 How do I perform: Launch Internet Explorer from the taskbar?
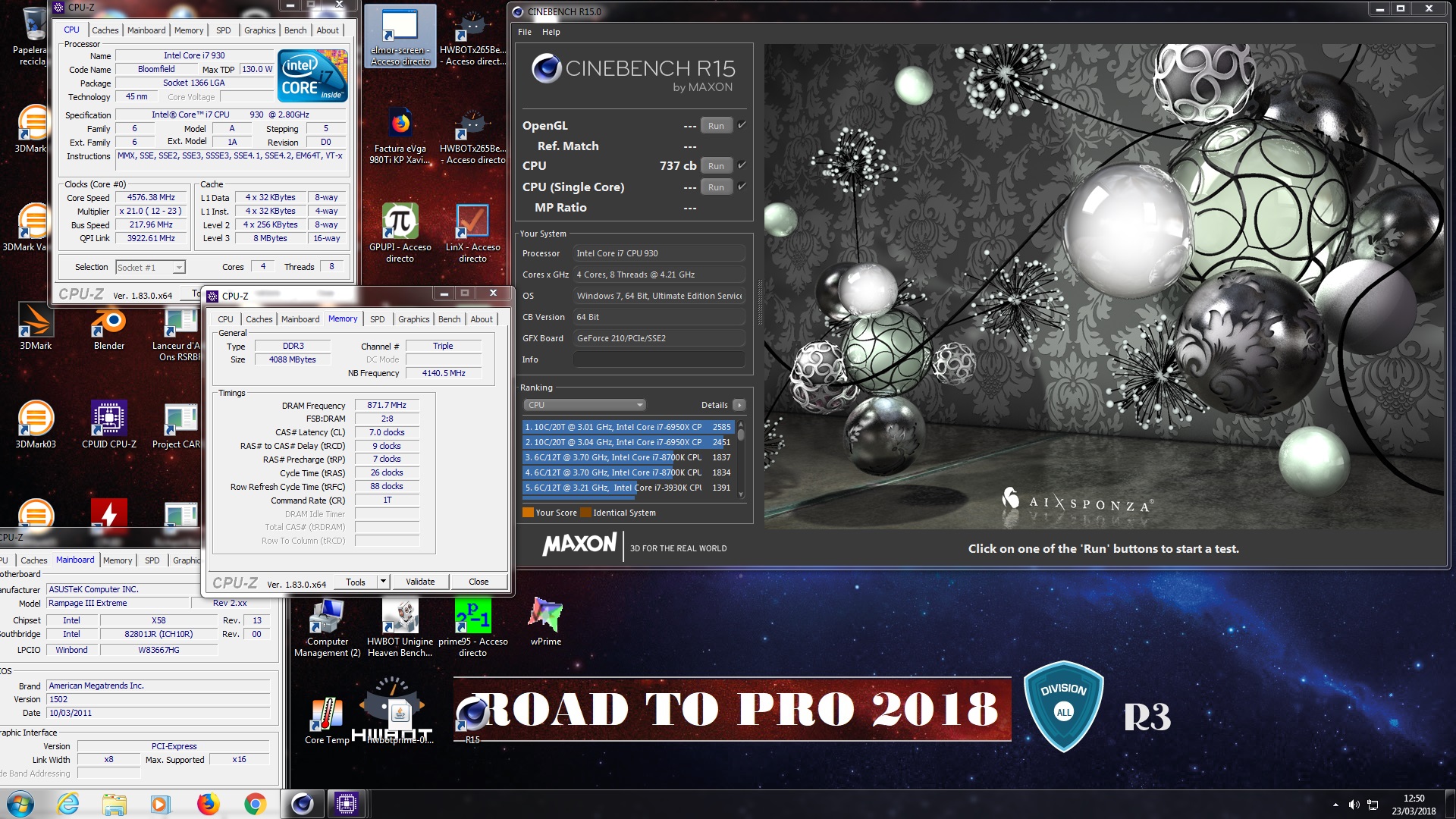(x=68, y=804)
